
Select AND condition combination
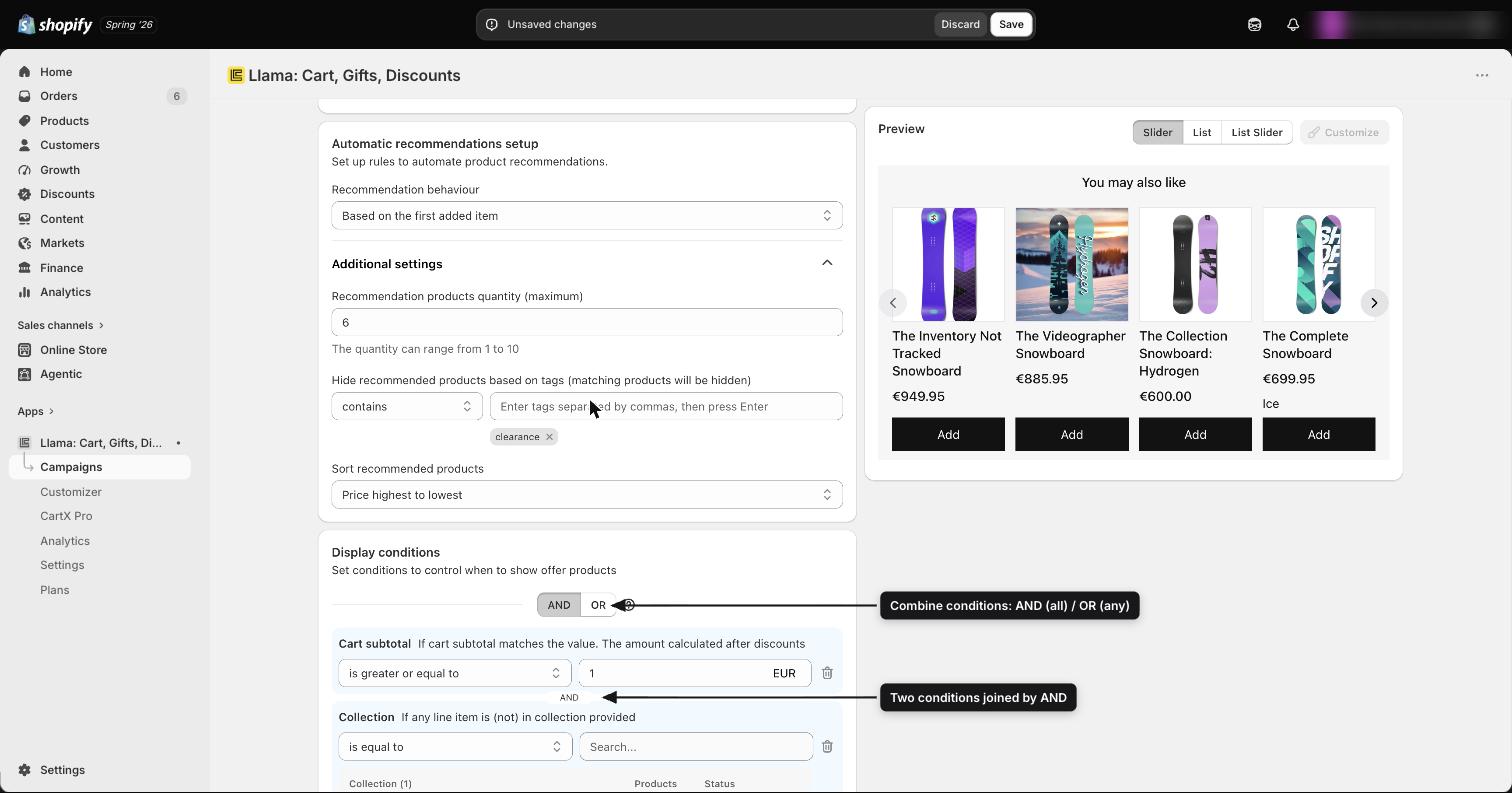(559, 605)
